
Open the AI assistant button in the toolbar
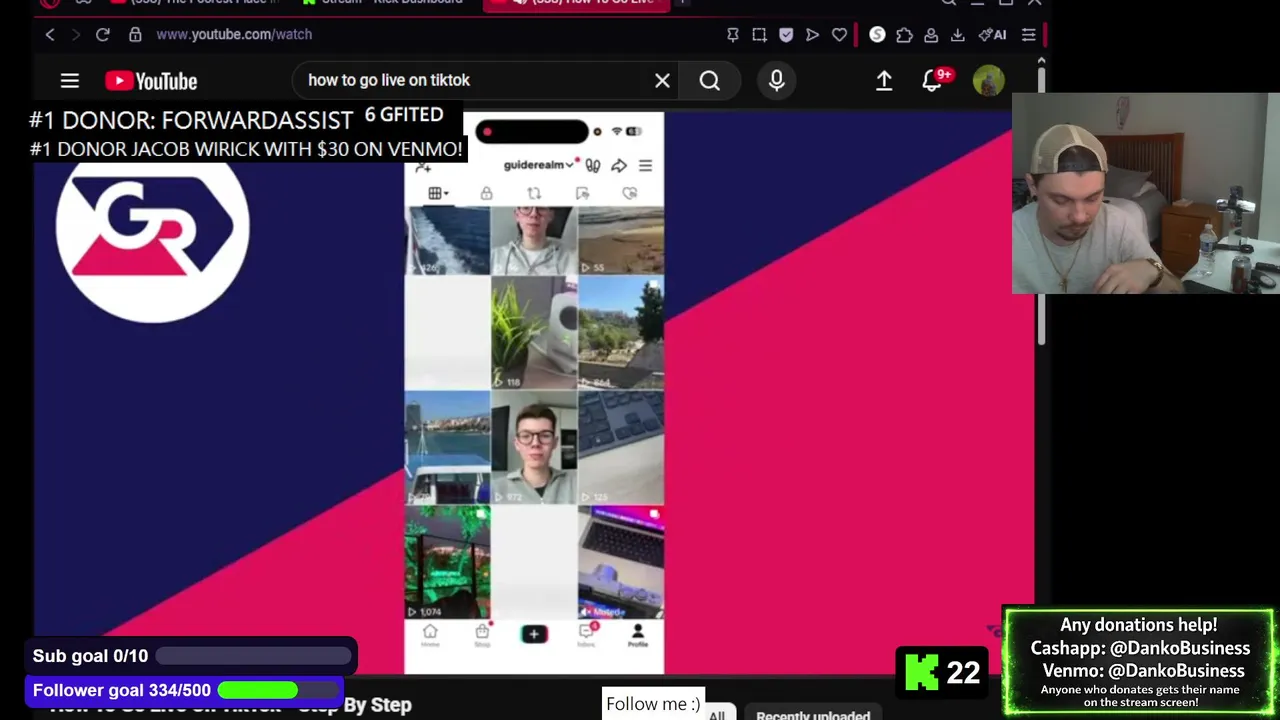pos(993,34)
